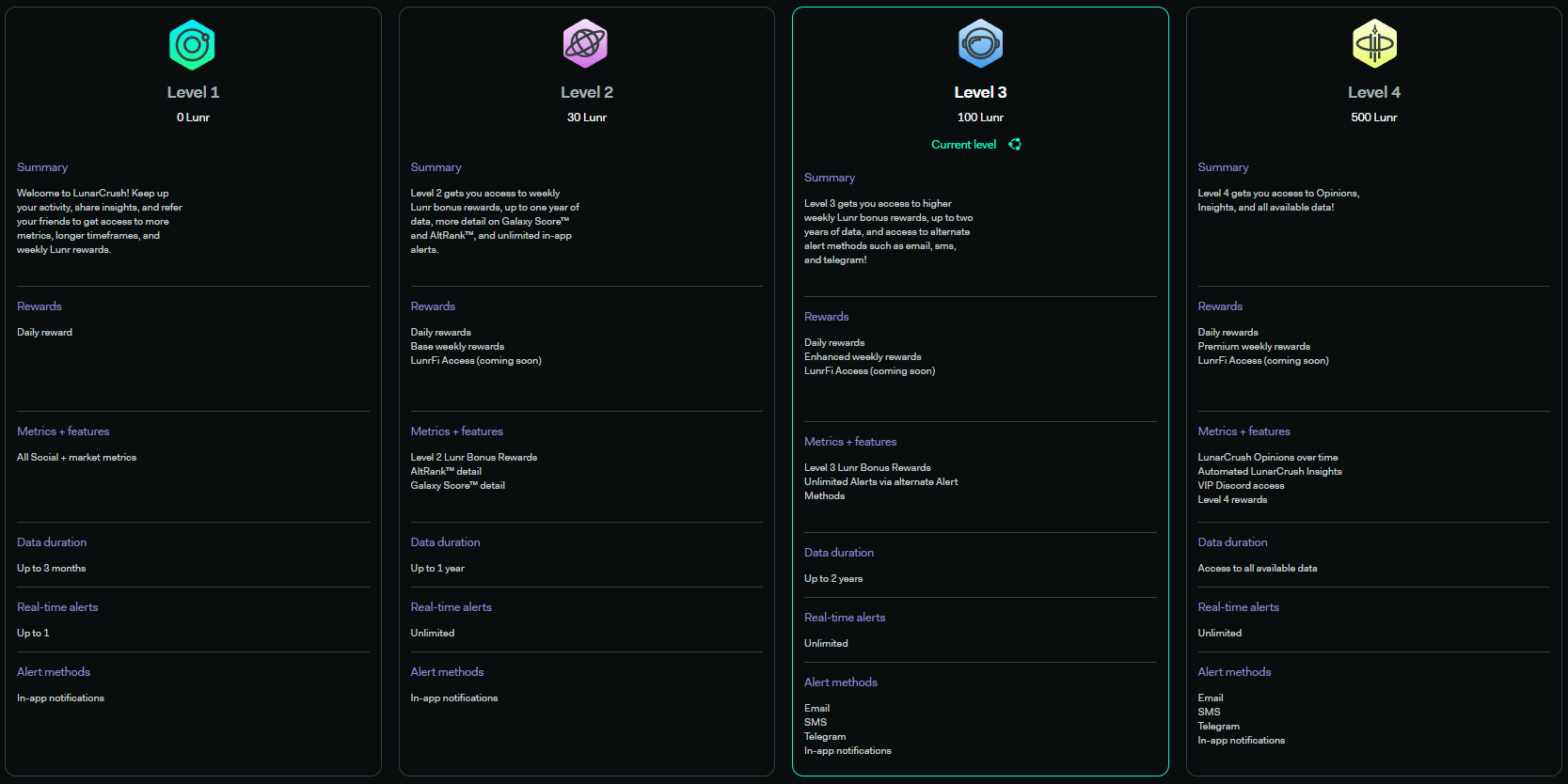
Task: Click "Level 2 Lunr Bonus Rewards" feature
Action: coord(474,458)
